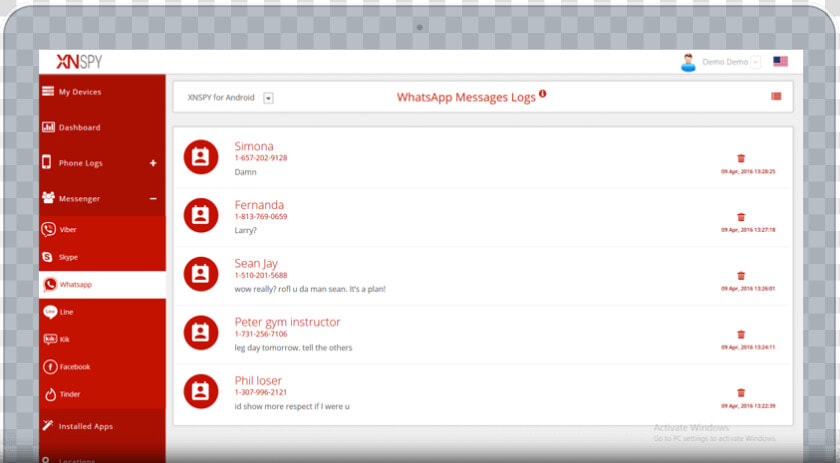This screenshot has width=840, height=463.
Task: Click the info icon beside WhatsApp Messages Logs
Action: [x=543, y=93]
